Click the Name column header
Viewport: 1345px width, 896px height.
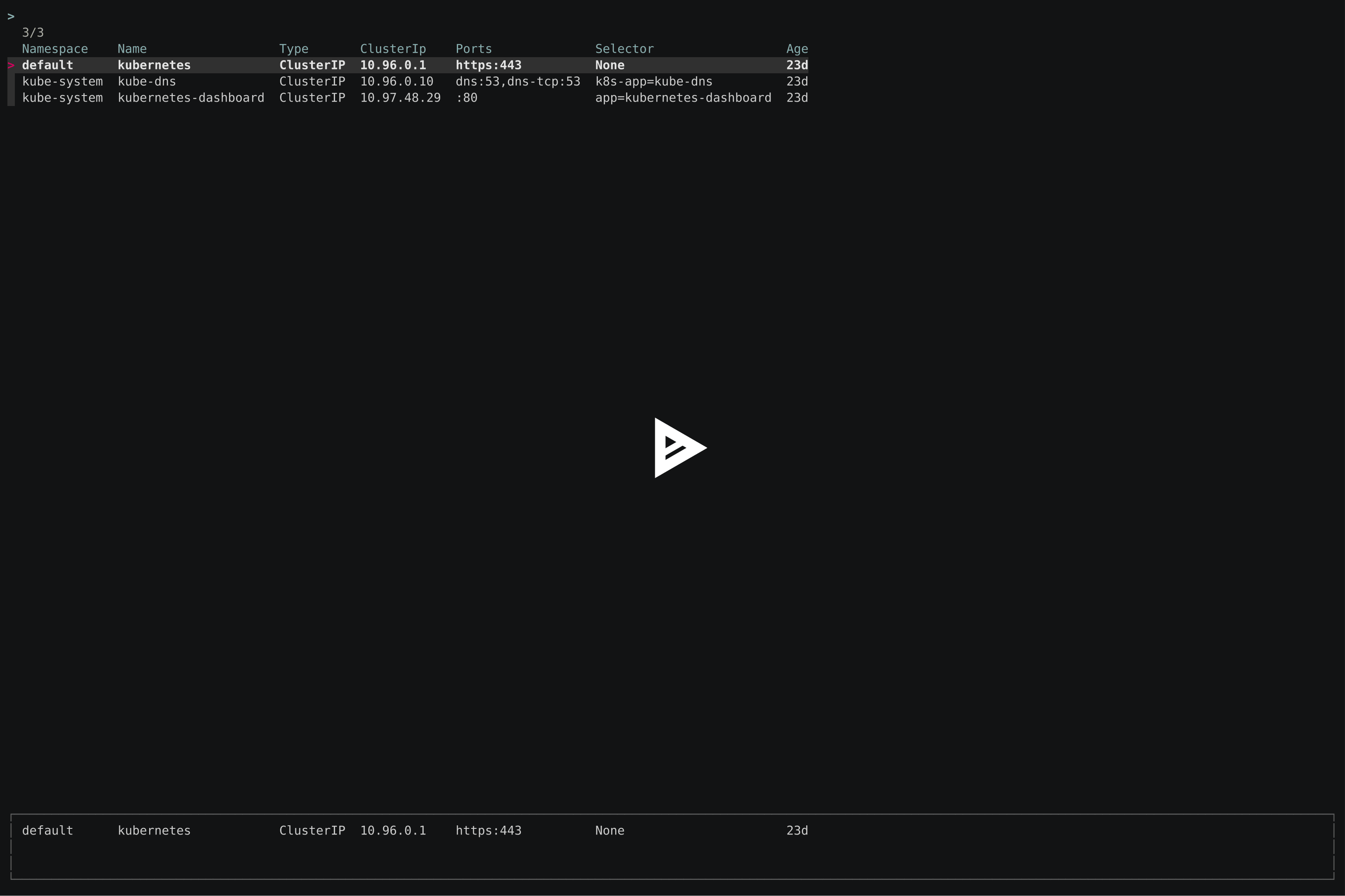pos(132,49)
